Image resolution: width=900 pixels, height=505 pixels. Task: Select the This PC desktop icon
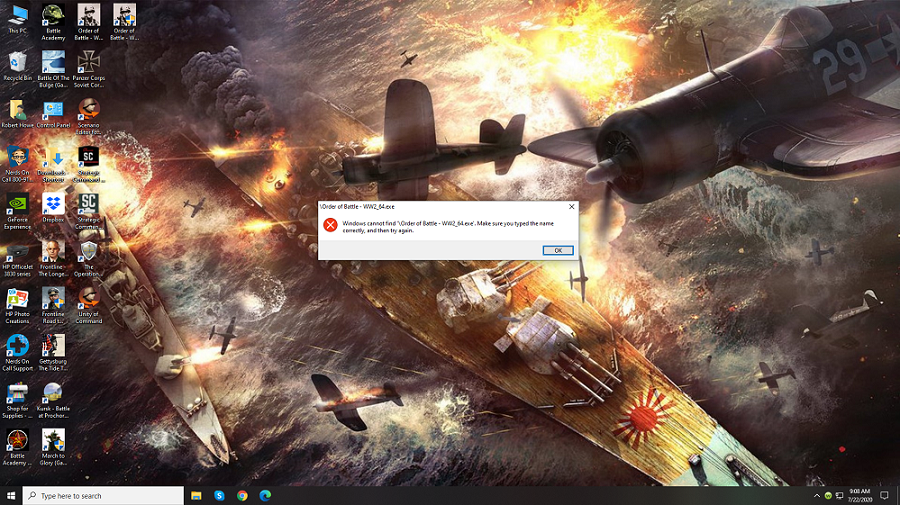point(18,19)
